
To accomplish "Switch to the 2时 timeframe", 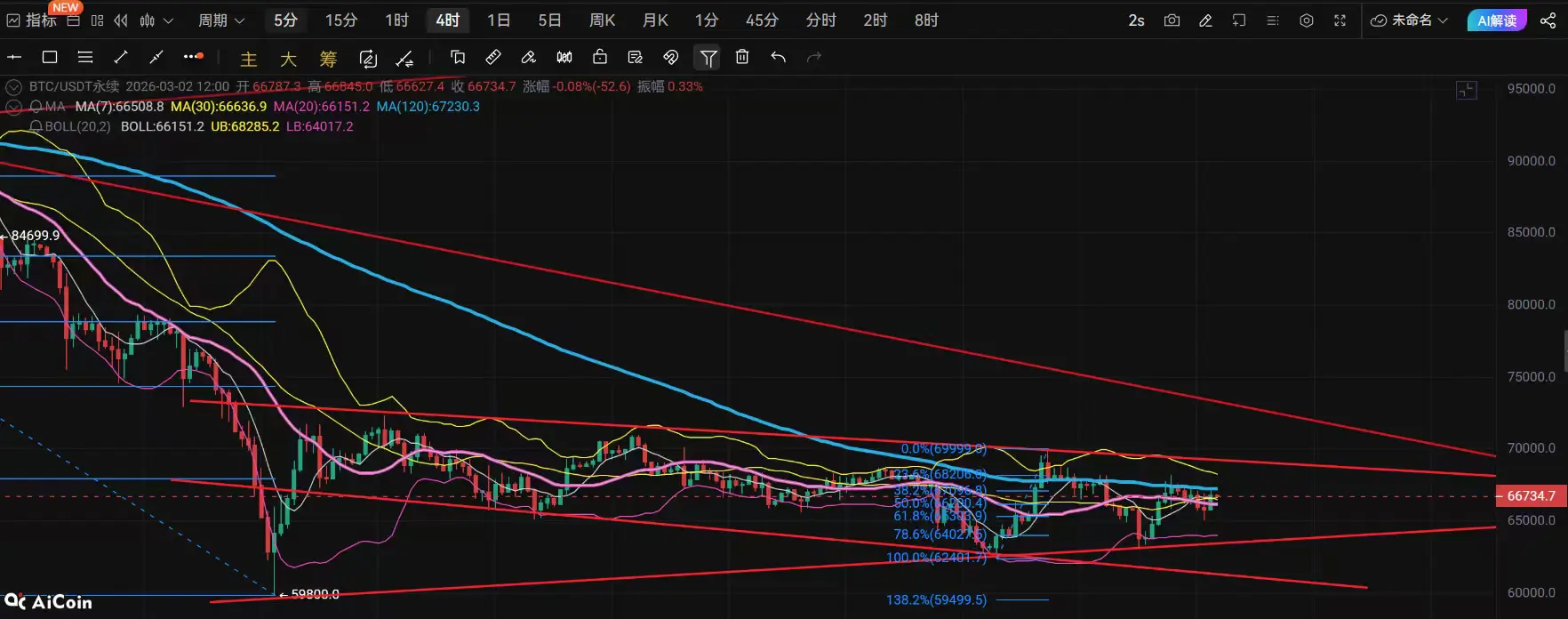I will (875, 20).
